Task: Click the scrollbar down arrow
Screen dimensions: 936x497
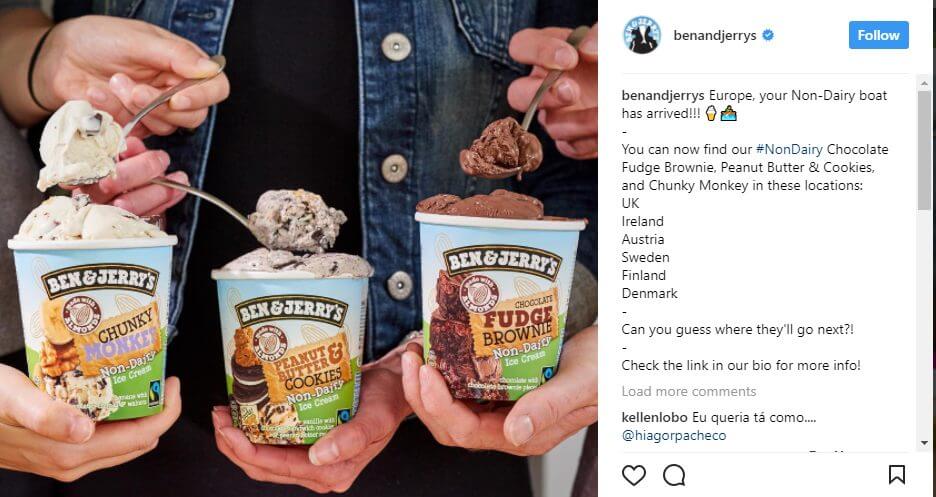Action: click(924, 443)
